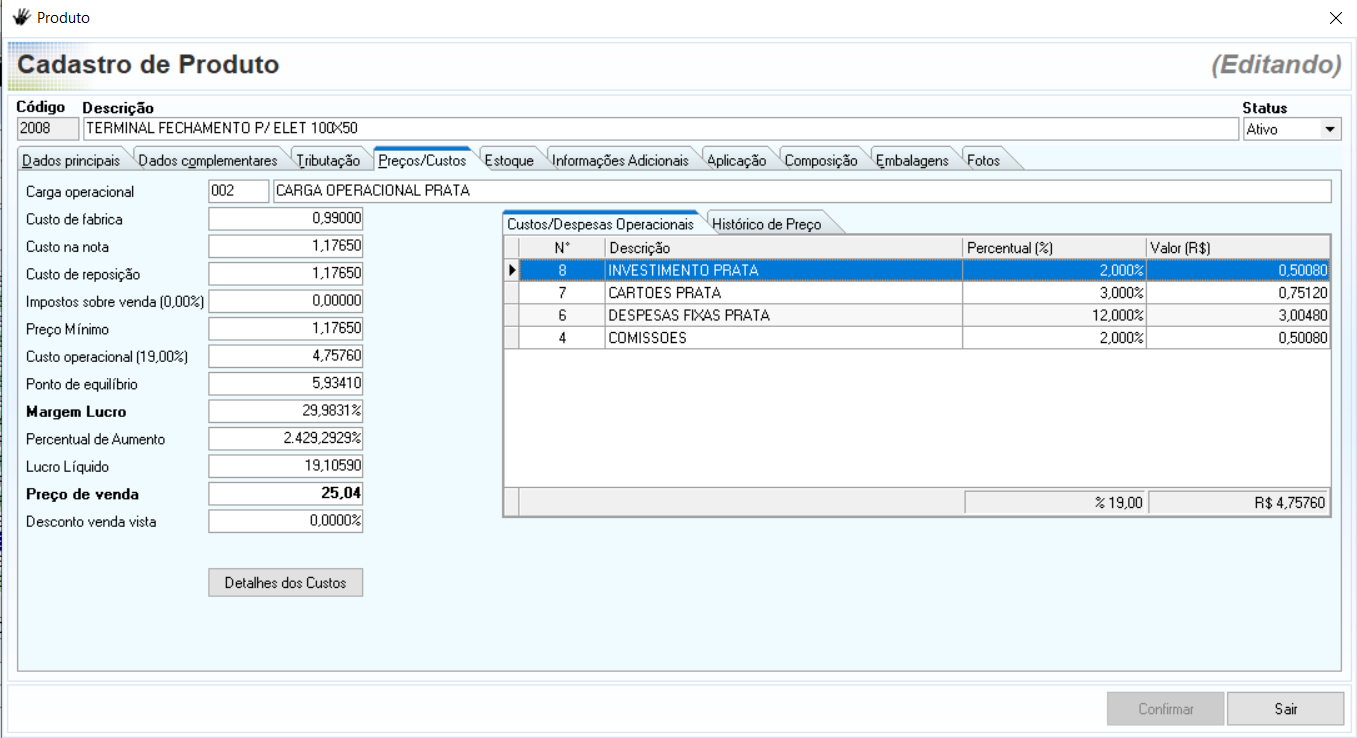1357x738 pixels.
Task: Click into the Descrição text field
Action: [660, 128]
